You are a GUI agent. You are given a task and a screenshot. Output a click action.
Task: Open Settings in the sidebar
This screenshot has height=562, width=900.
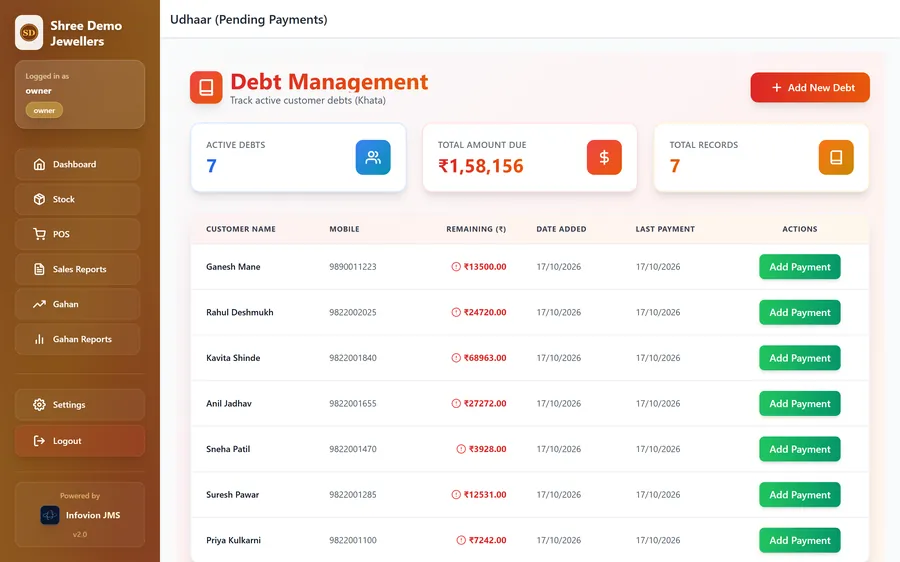pos(80,405)
